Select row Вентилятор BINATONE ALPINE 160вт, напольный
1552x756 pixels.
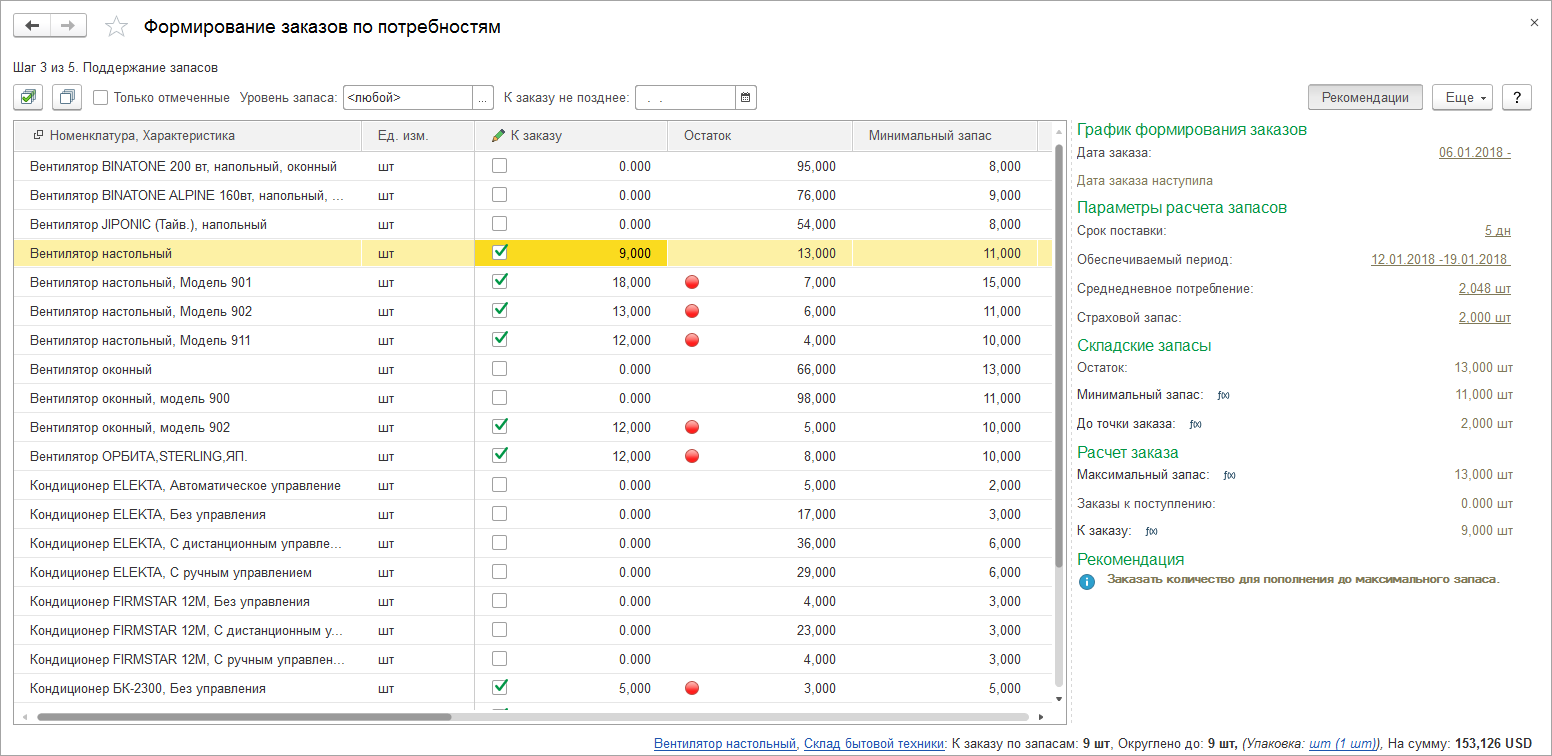click(x=533, y=195)
